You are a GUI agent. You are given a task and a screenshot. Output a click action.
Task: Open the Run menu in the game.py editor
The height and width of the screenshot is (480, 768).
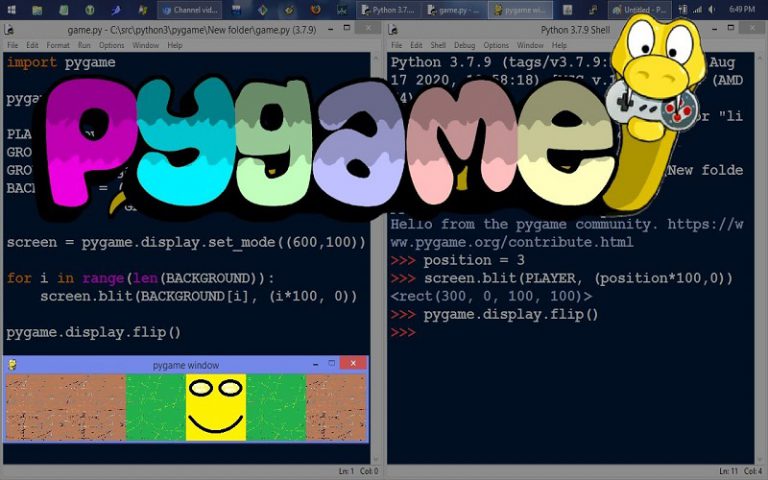[84, 45]
